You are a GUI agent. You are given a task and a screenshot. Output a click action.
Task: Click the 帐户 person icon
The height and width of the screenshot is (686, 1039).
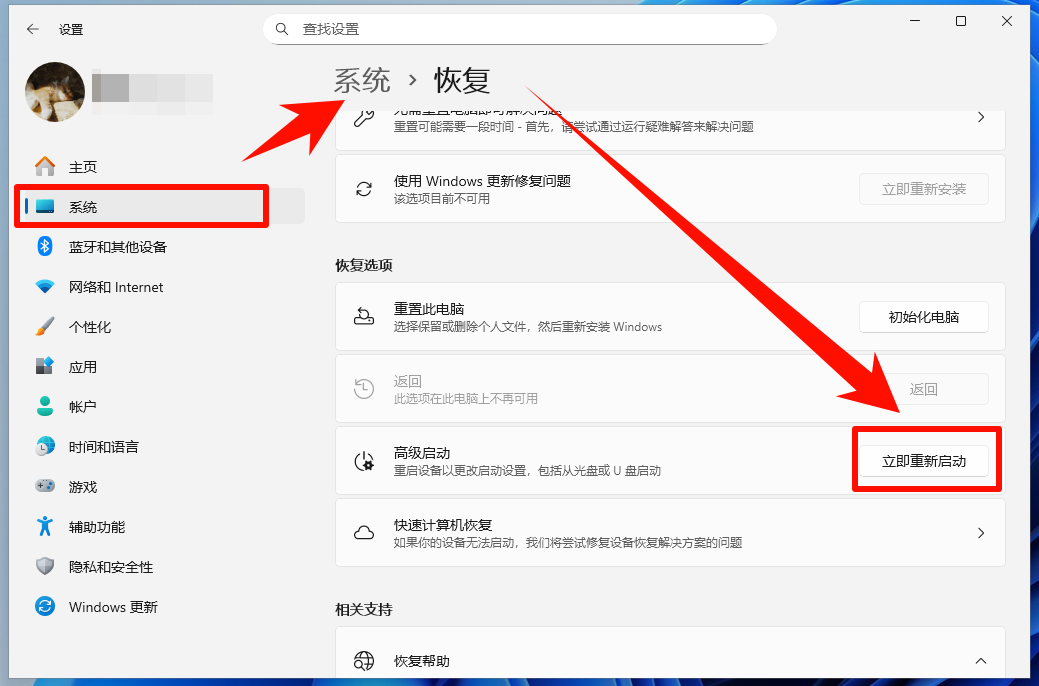tap(45, 406)
